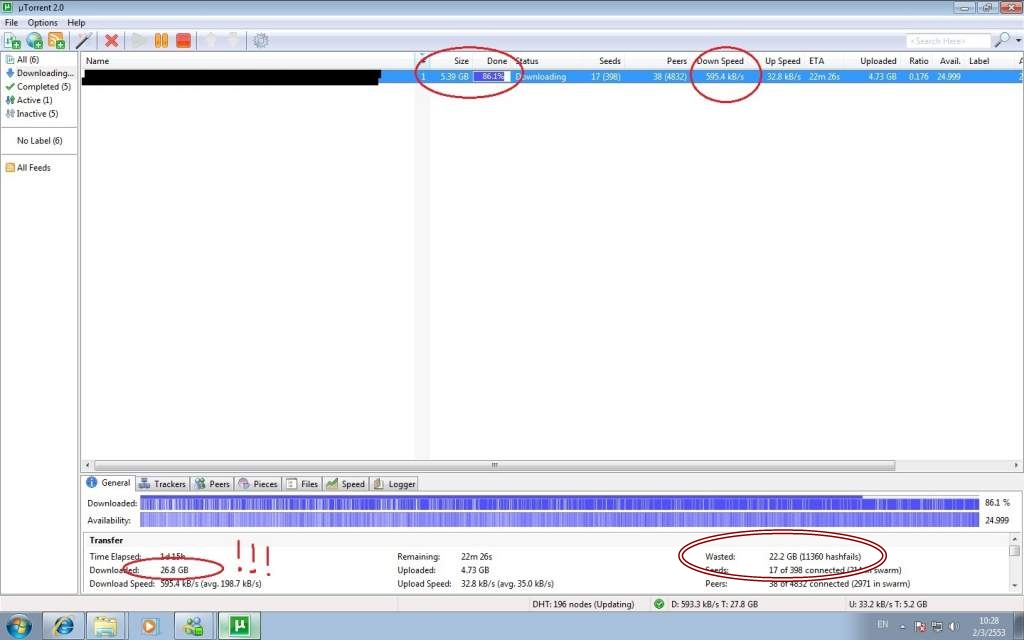Click the Downloaded pieces bar
The image size is (1024, 640).
pos(560,504)
